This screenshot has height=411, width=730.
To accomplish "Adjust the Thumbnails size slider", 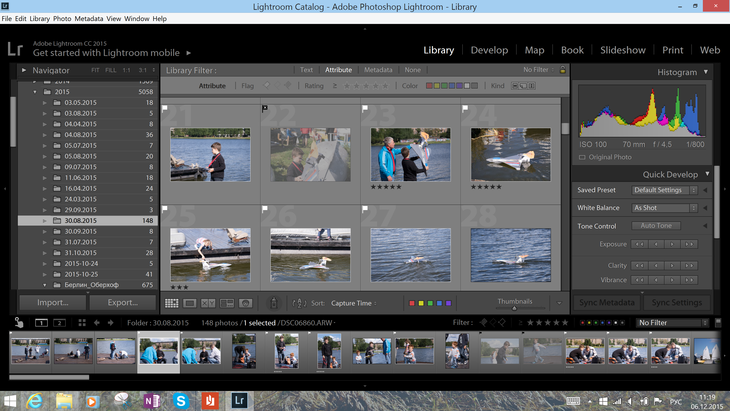I will [514, 308].
